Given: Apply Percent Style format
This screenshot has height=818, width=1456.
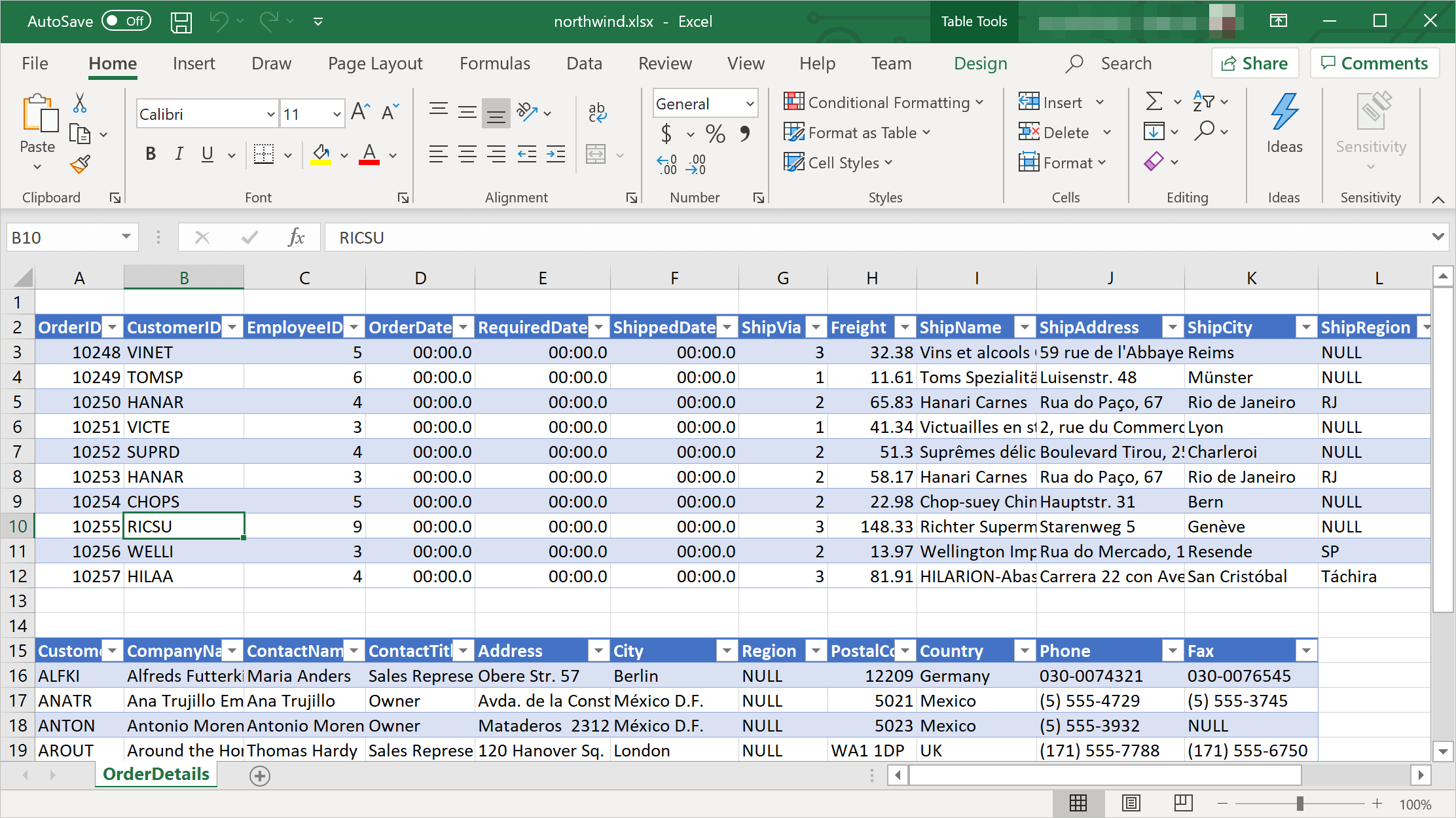Looking at the screenshot, I should click(x=715, y=134).
